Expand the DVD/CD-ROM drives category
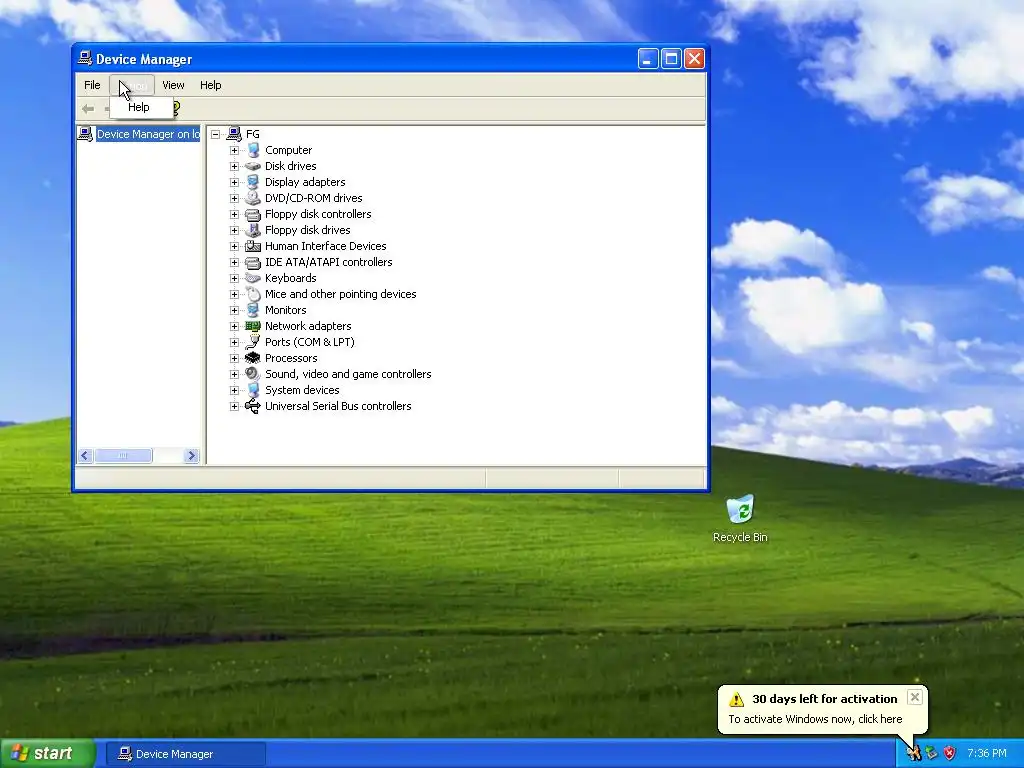The width and height of the screenshot is (1024, 768). pyautogui.click(x=234, y=198)
